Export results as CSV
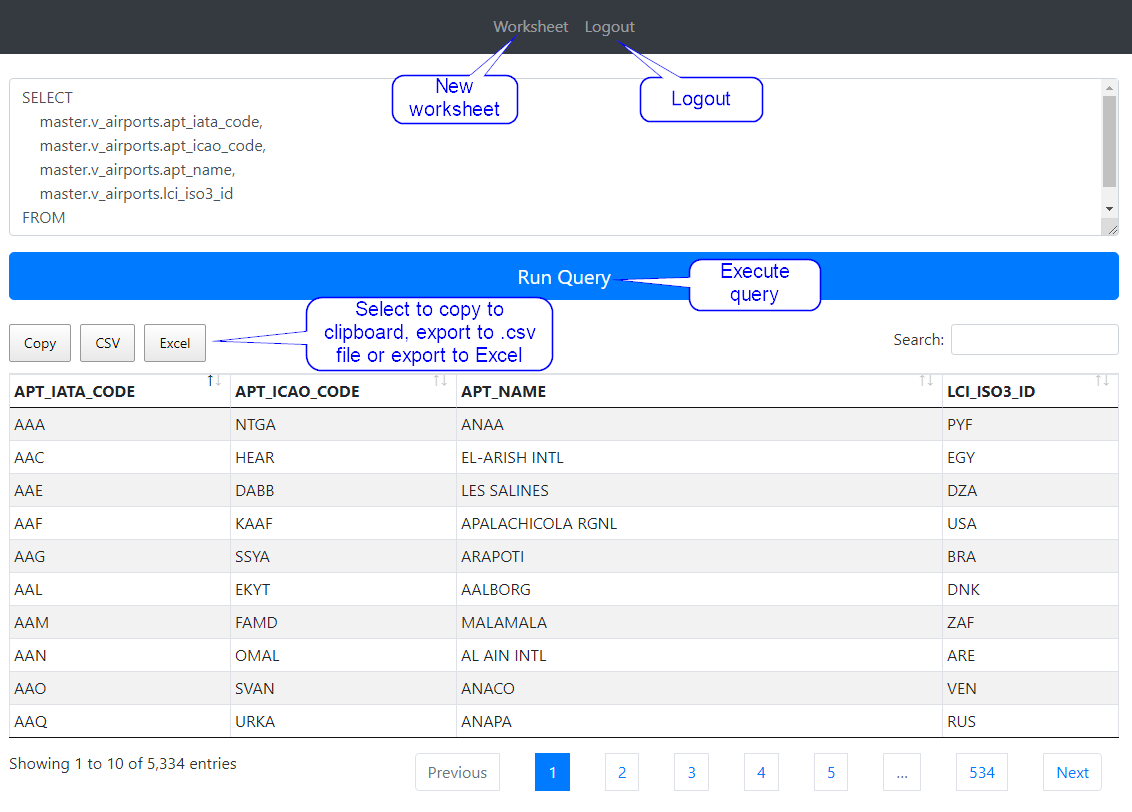 coord(108,343)
